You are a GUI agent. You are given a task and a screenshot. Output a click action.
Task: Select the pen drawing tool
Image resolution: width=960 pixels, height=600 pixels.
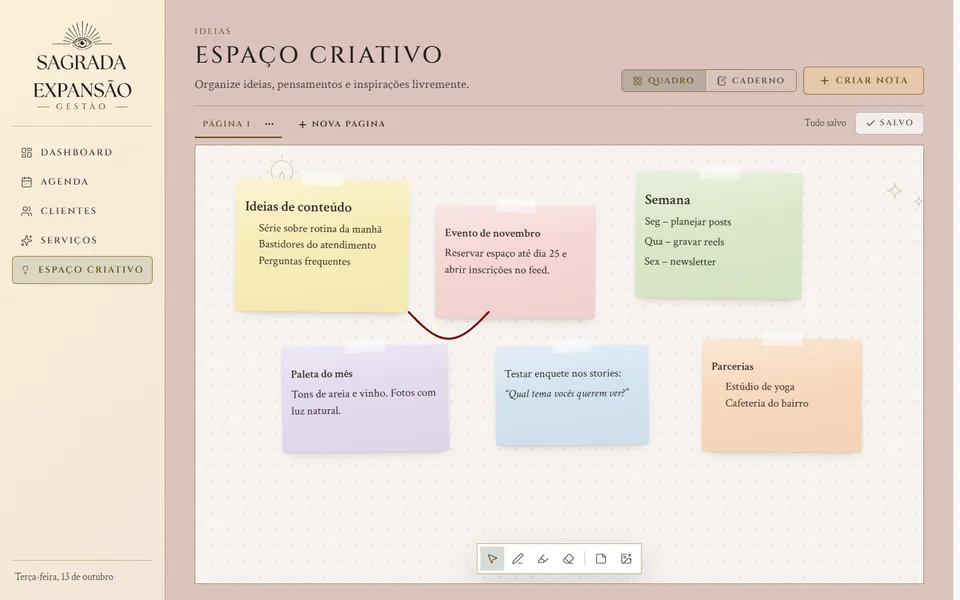[517, 559]
